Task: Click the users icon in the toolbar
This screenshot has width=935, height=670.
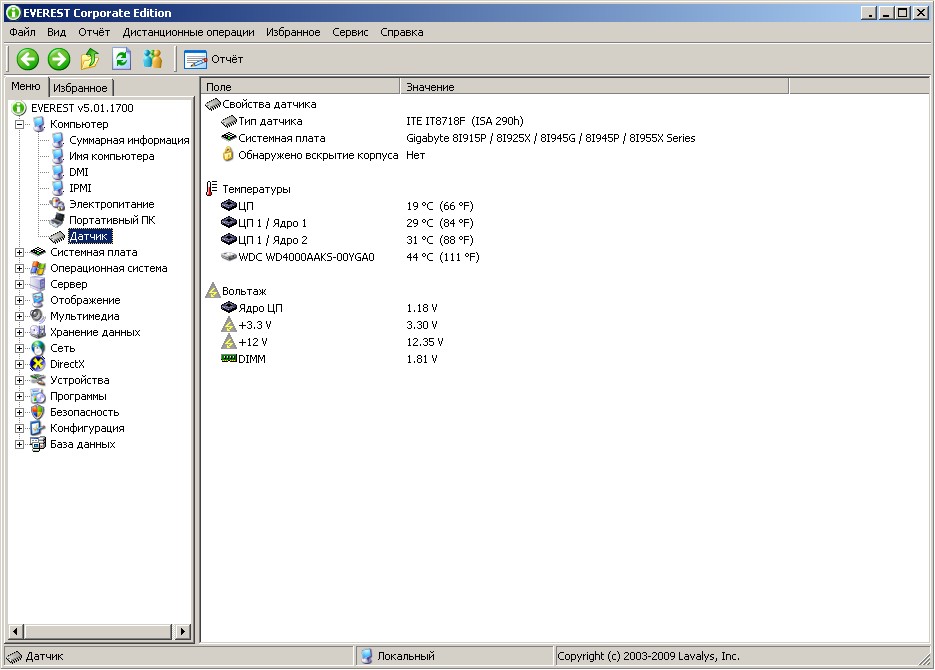Action: [x=152, y=59]
